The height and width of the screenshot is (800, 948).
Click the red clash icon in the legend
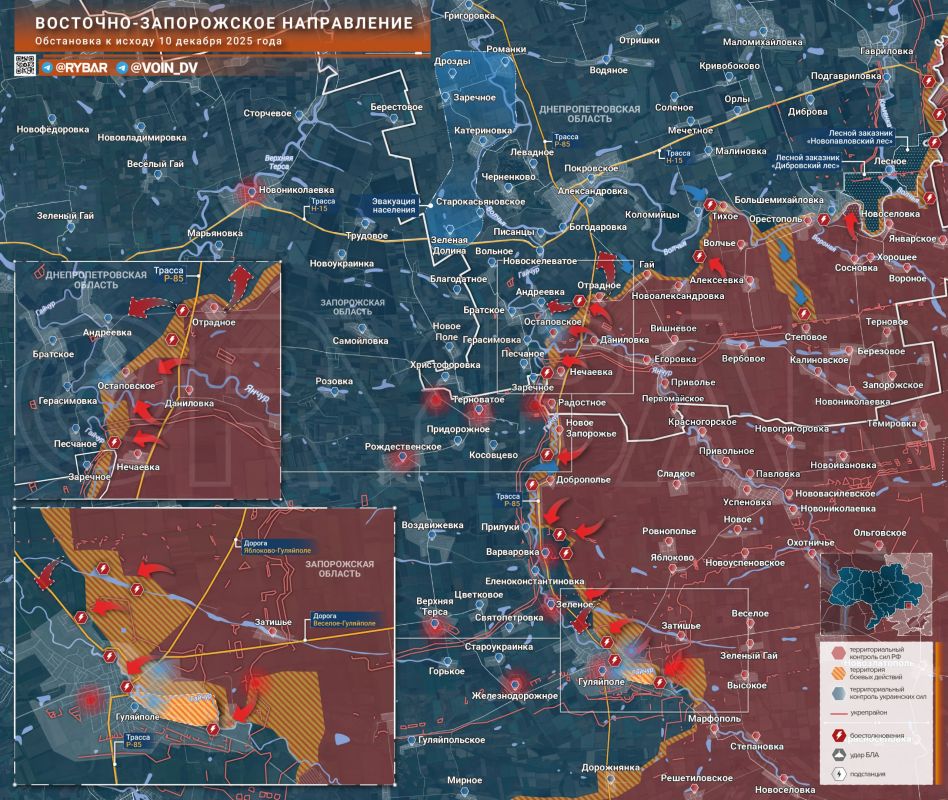[837, 737]
